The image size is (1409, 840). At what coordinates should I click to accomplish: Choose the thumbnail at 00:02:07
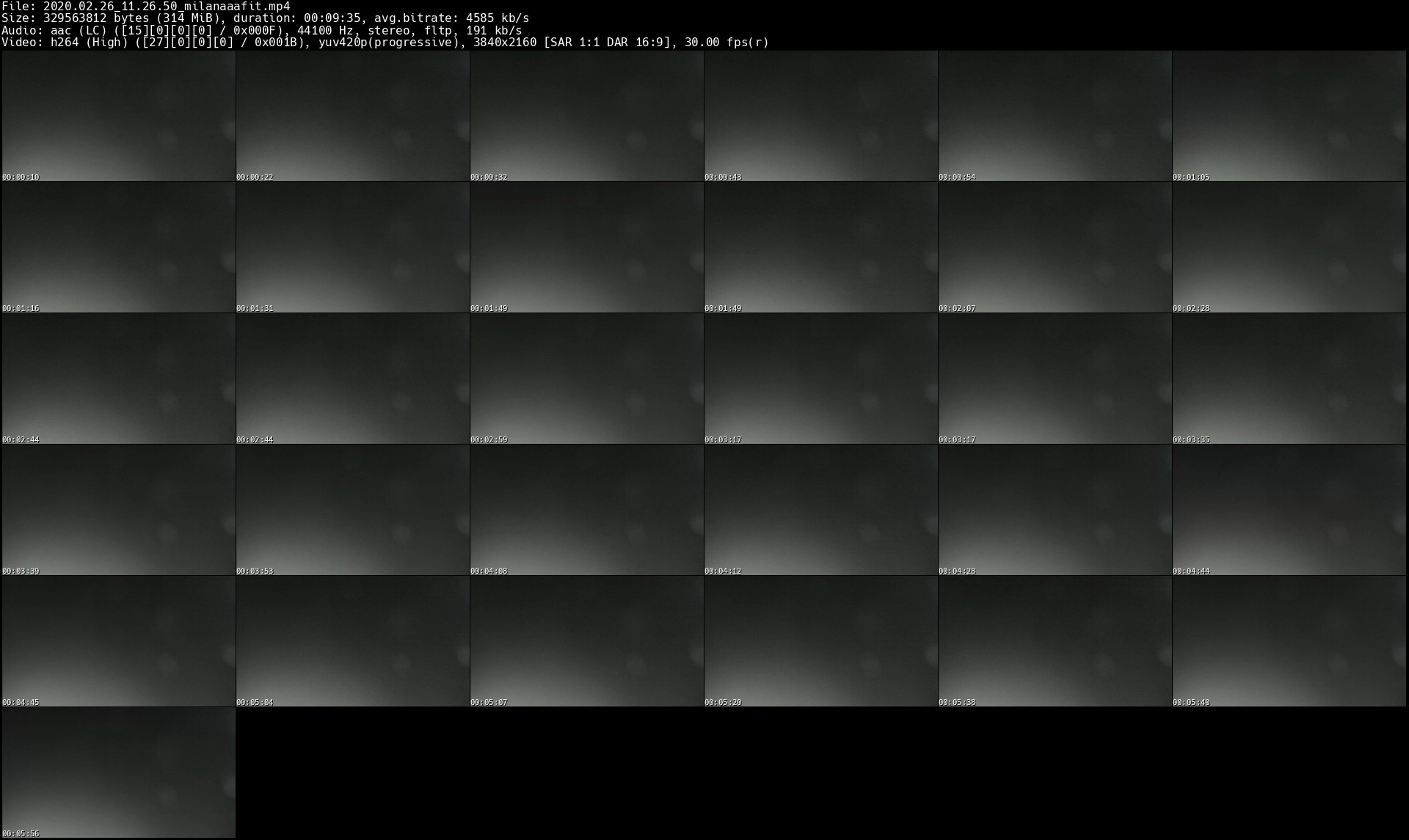1055,247
